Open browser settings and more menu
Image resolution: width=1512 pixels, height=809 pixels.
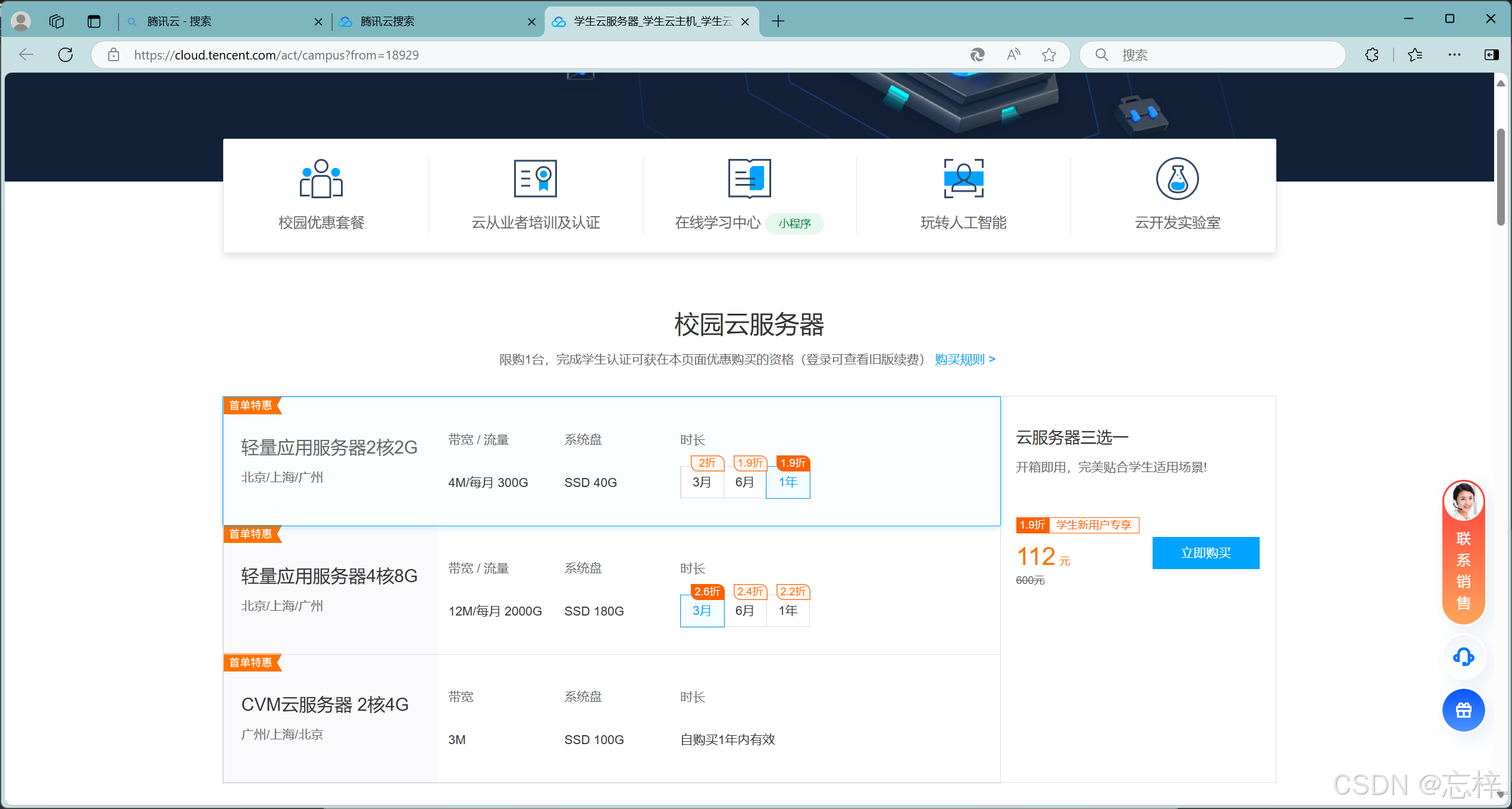coord(1454,55)
